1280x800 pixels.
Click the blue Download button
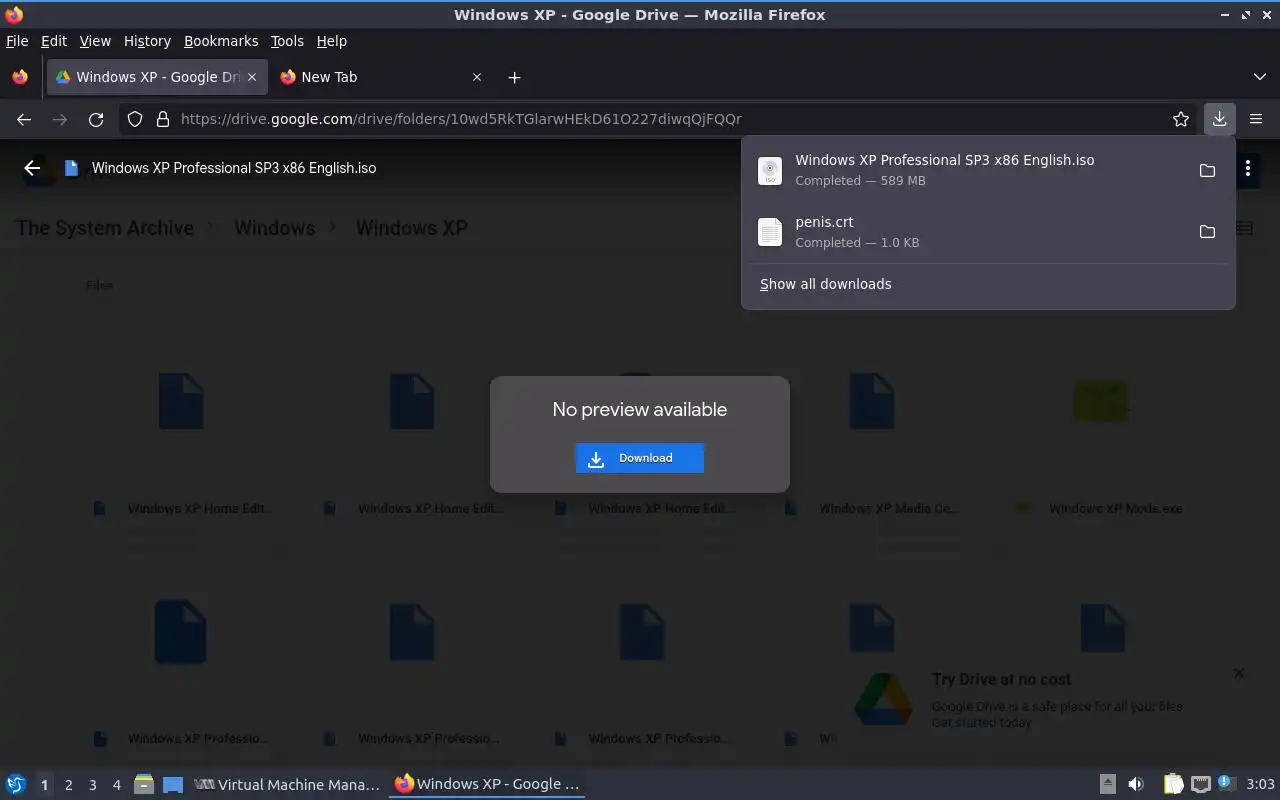pyautogui.click(x=640, y=458)
